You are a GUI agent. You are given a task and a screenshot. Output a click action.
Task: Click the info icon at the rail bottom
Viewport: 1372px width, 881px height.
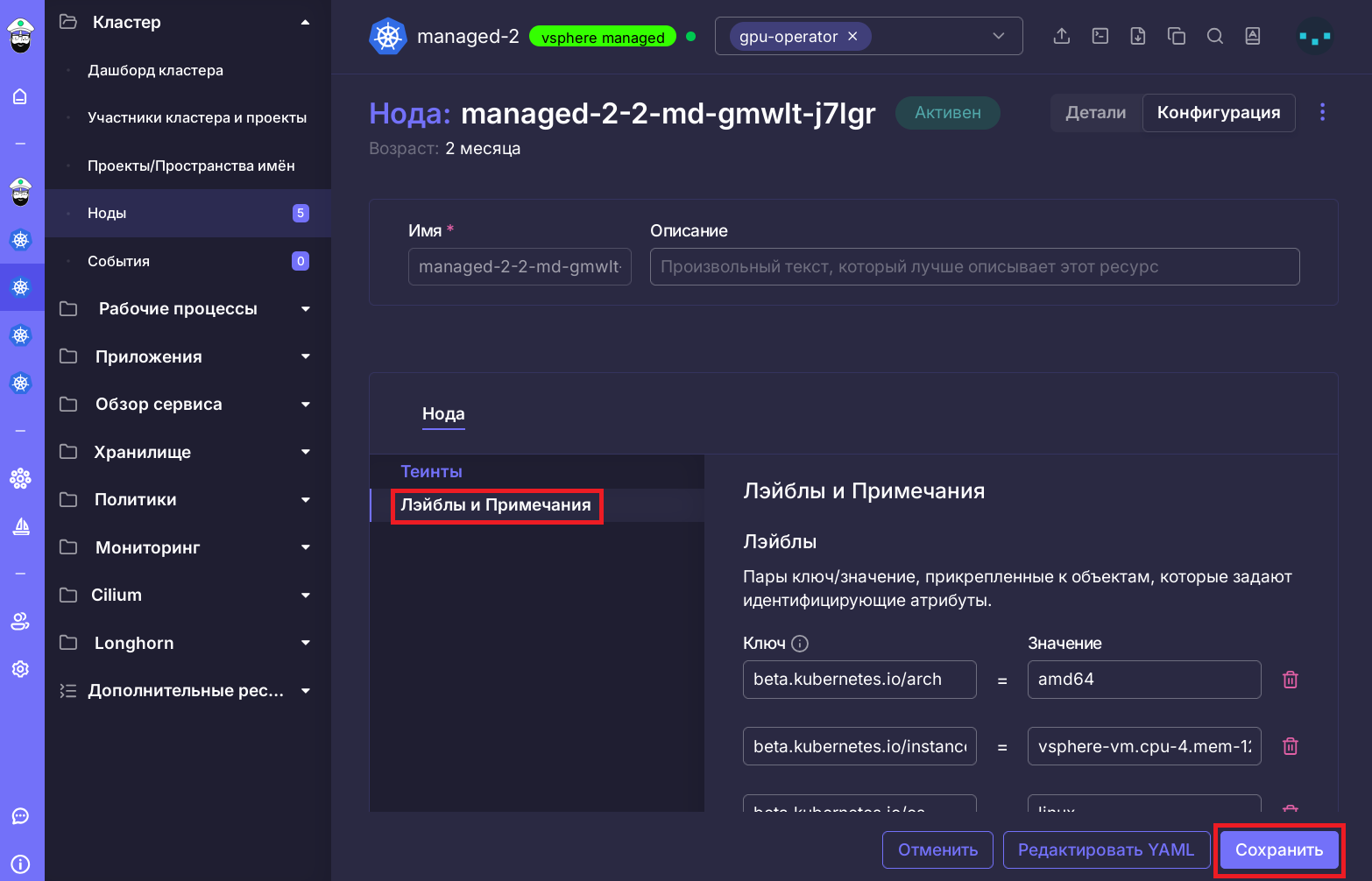point(20,863)
